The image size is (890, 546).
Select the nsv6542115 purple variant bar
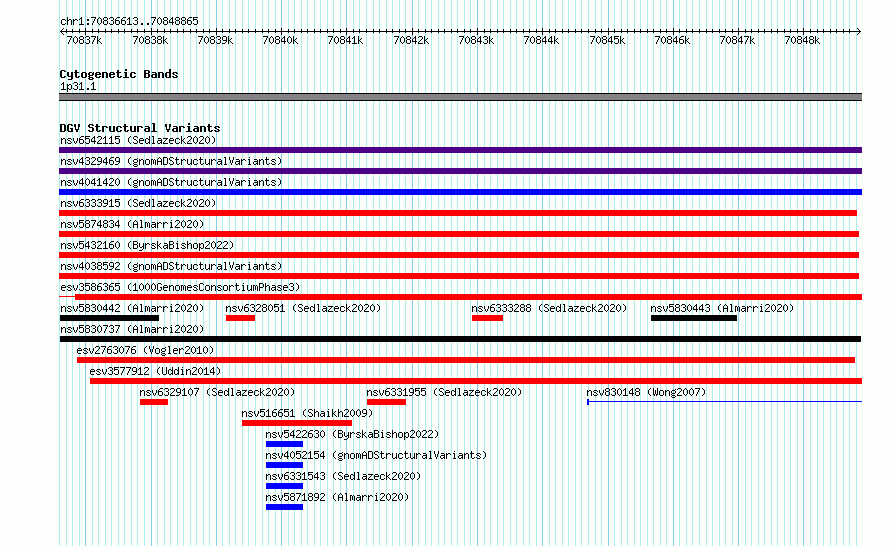(x=460, y=150)
